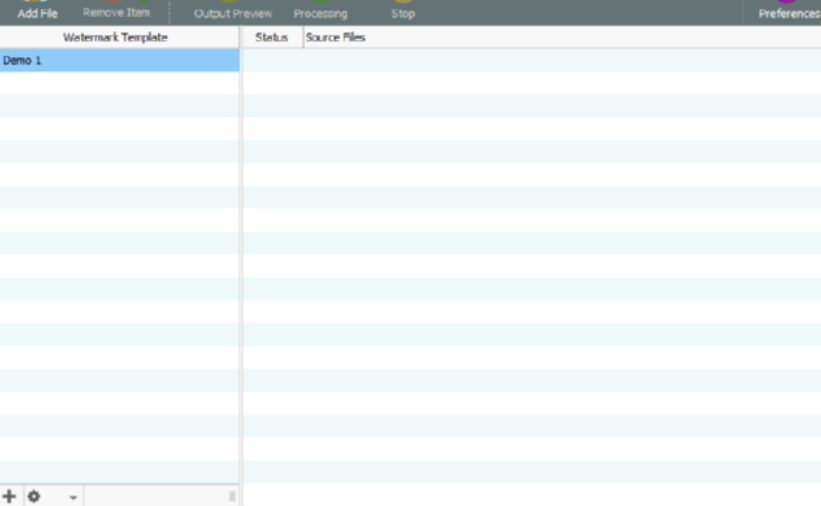This screenshot has width=821, height=506.
Task: Click Remove Item in the toolbar
Action: point(116,11)
